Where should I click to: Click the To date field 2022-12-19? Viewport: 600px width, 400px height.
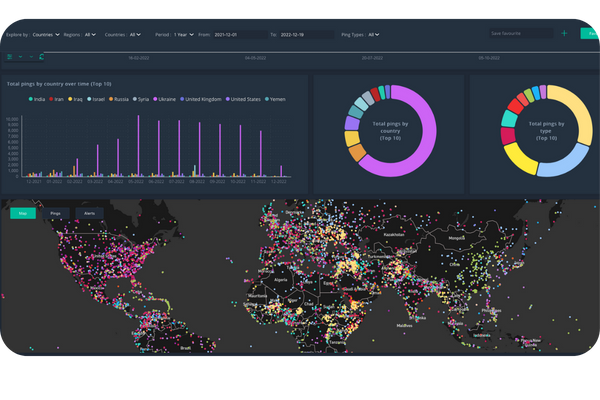point(307,34)
